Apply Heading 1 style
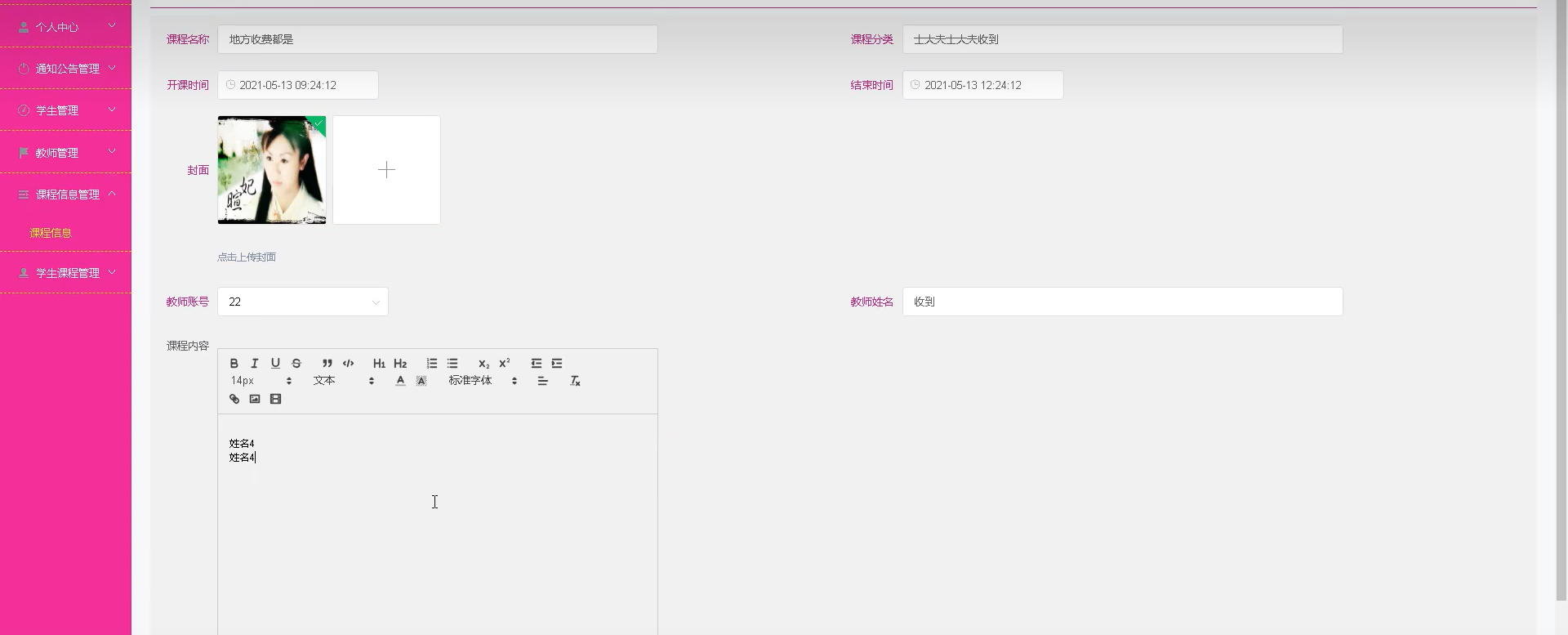Image resolution: width=1568 pixels, height=635 pixels. point(379,363)
